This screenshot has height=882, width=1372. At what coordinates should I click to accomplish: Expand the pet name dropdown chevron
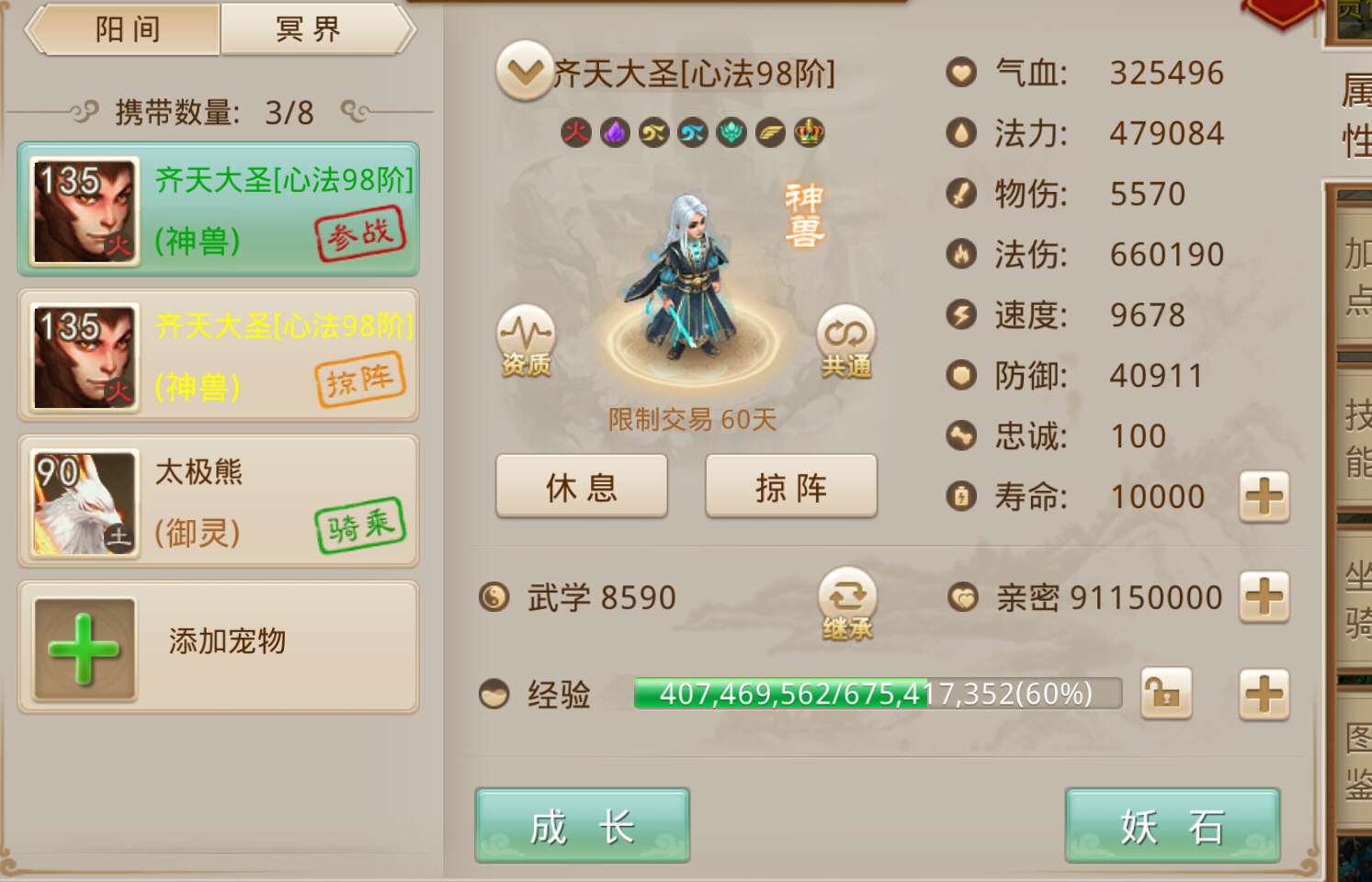coord(524,71)
